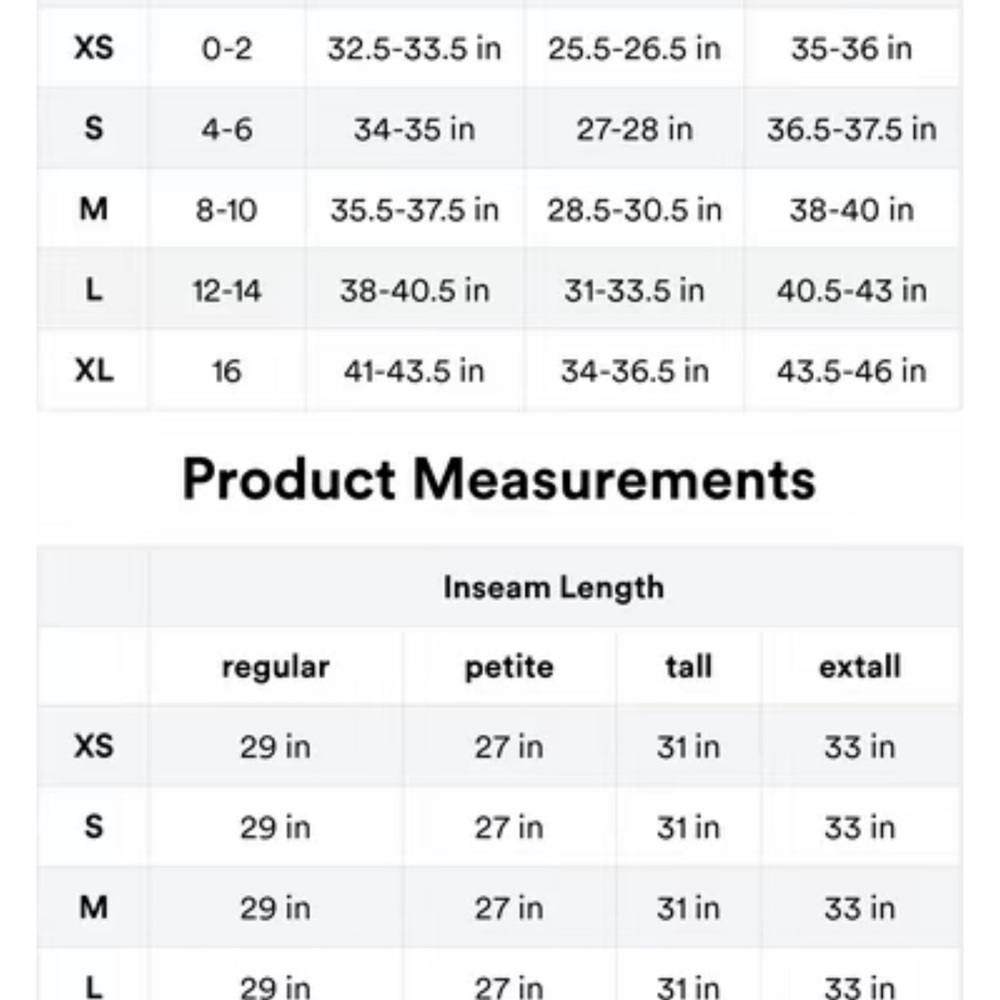
Task: Click the 28.5-30.5 in waist cell
Action: (635, 210)
